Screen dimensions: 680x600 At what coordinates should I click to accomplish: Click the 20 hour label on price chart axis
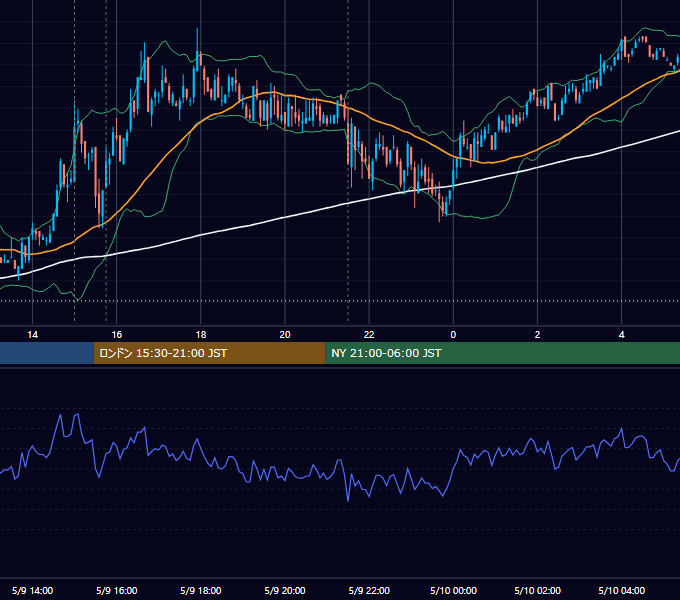click(x=285, y=335)
